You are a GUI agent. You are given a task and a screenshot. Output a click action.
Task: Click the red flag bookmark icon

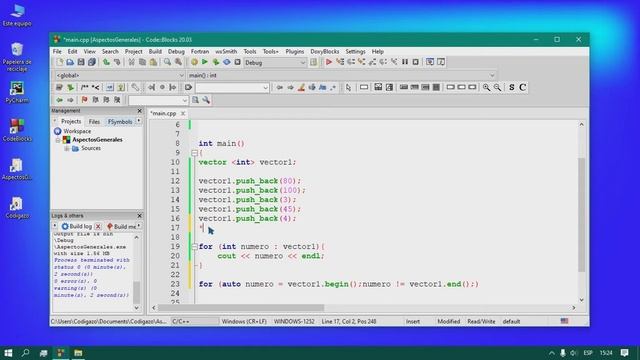pyautogui.click(x=84, y=100)
